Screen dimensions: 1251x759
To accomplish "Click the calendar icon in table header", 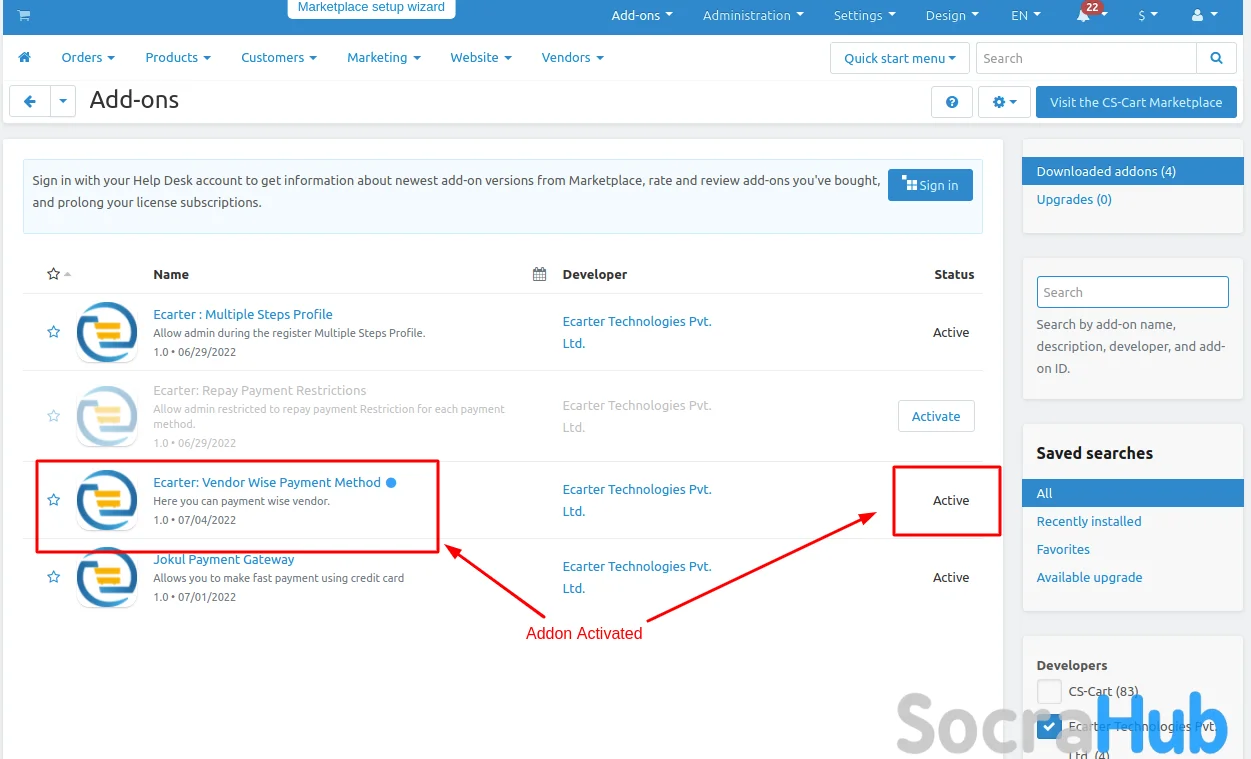I will 539,274.
